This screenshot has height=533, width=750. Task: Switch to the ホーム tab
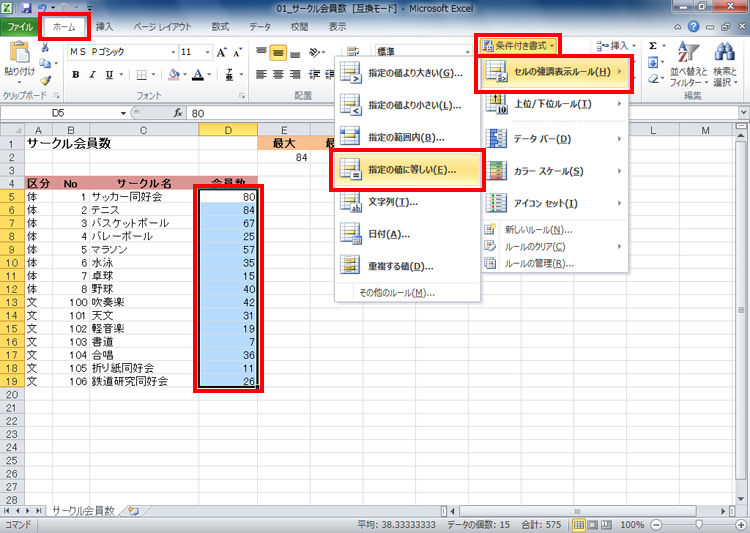pos(64,27)
